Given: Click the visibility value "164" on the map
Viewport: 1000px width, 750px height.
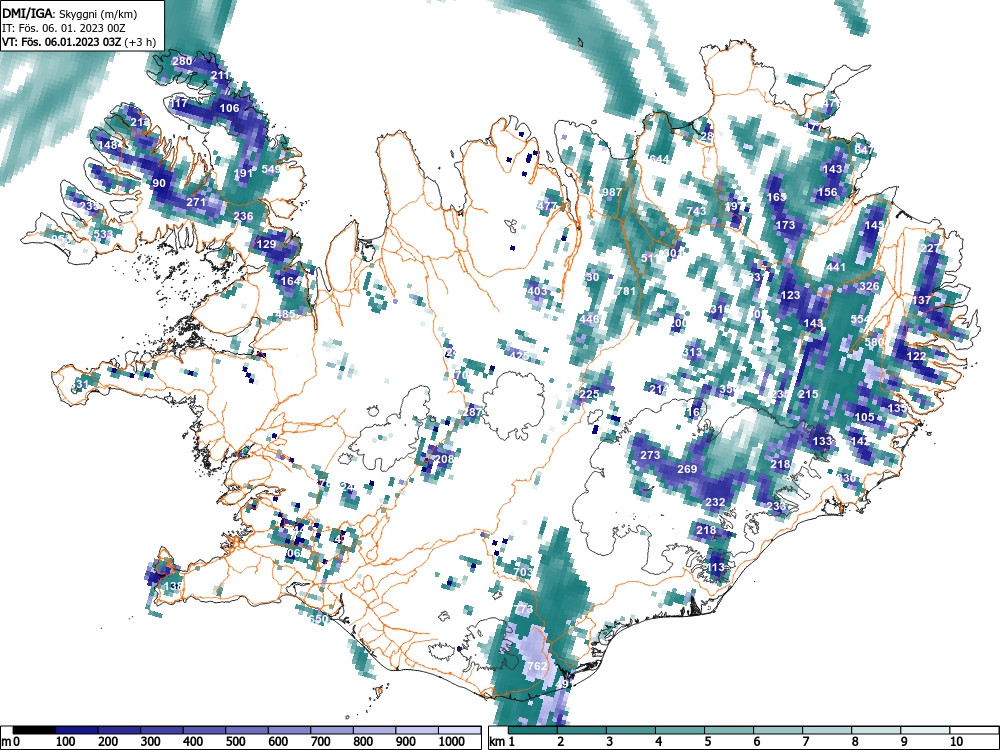Looking at the screenshot, I should 290,281.
